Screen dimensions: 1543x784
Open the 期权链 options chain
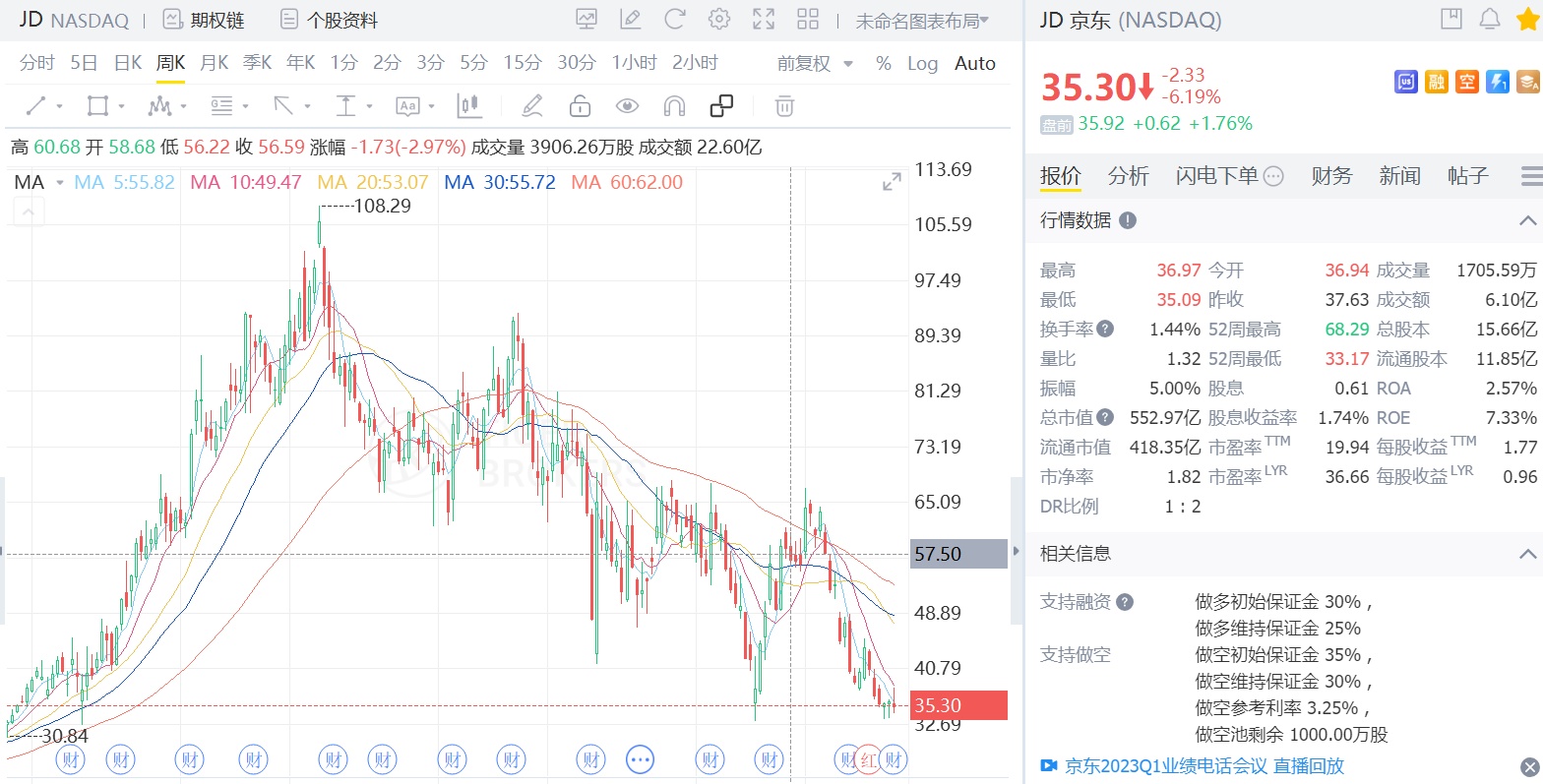pos(204,20)
